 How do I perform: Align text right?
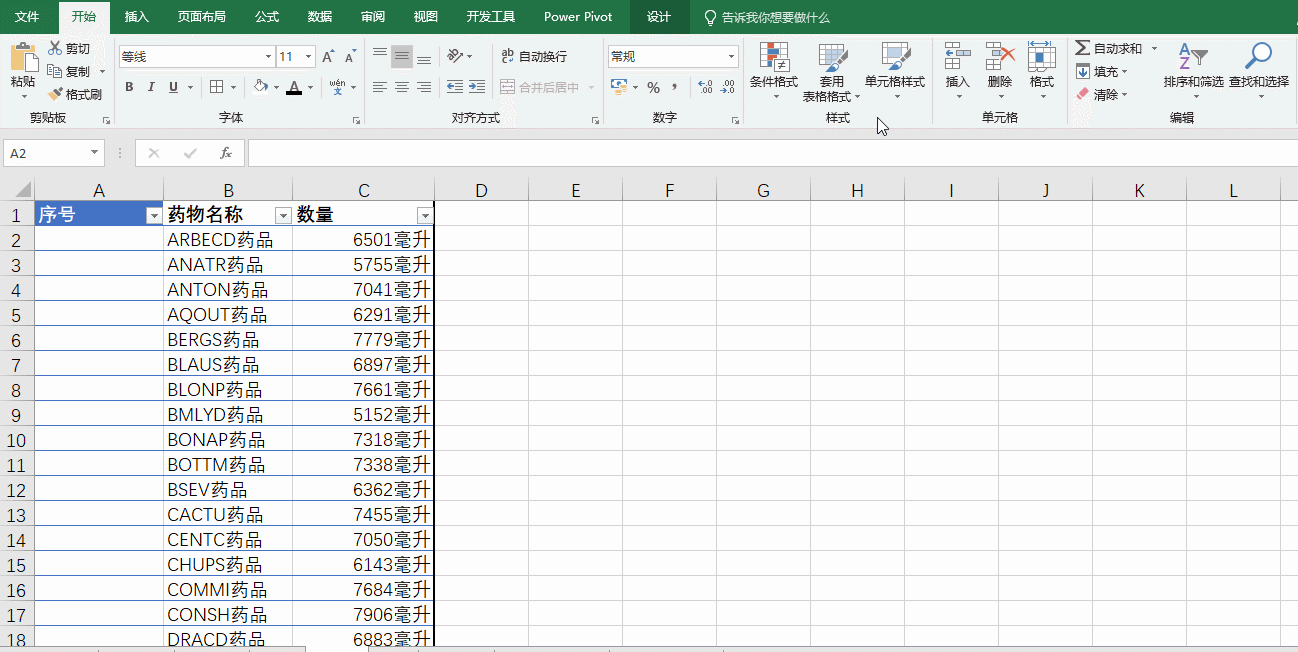click(424, 87)
